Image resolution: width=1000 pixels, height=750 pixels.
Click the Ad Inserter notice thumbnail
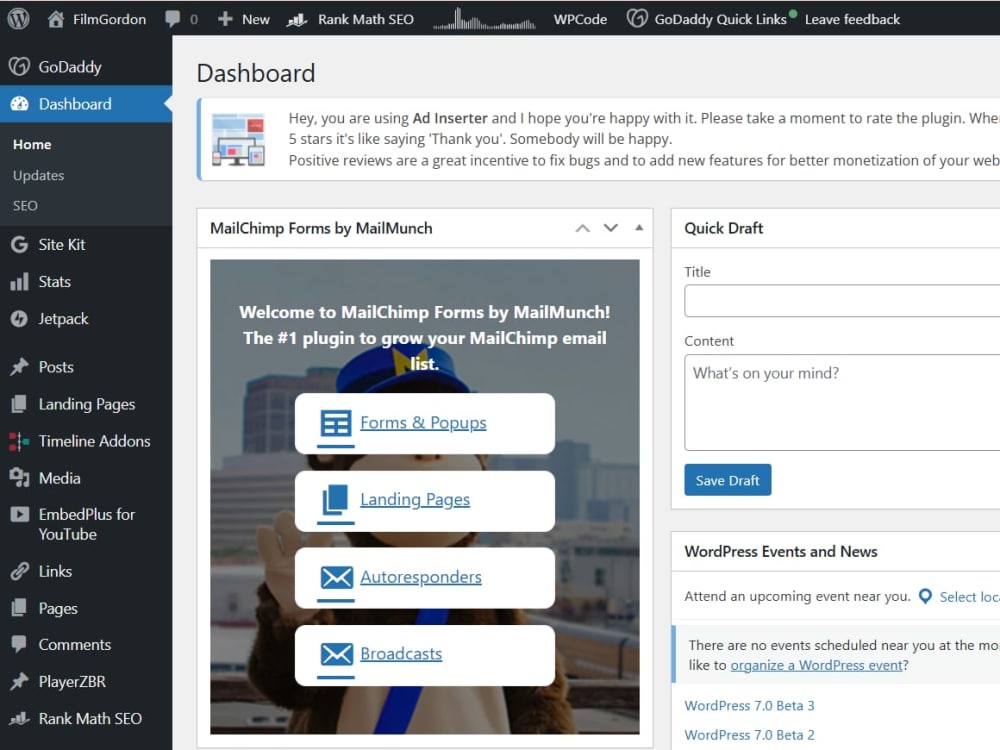238,140
